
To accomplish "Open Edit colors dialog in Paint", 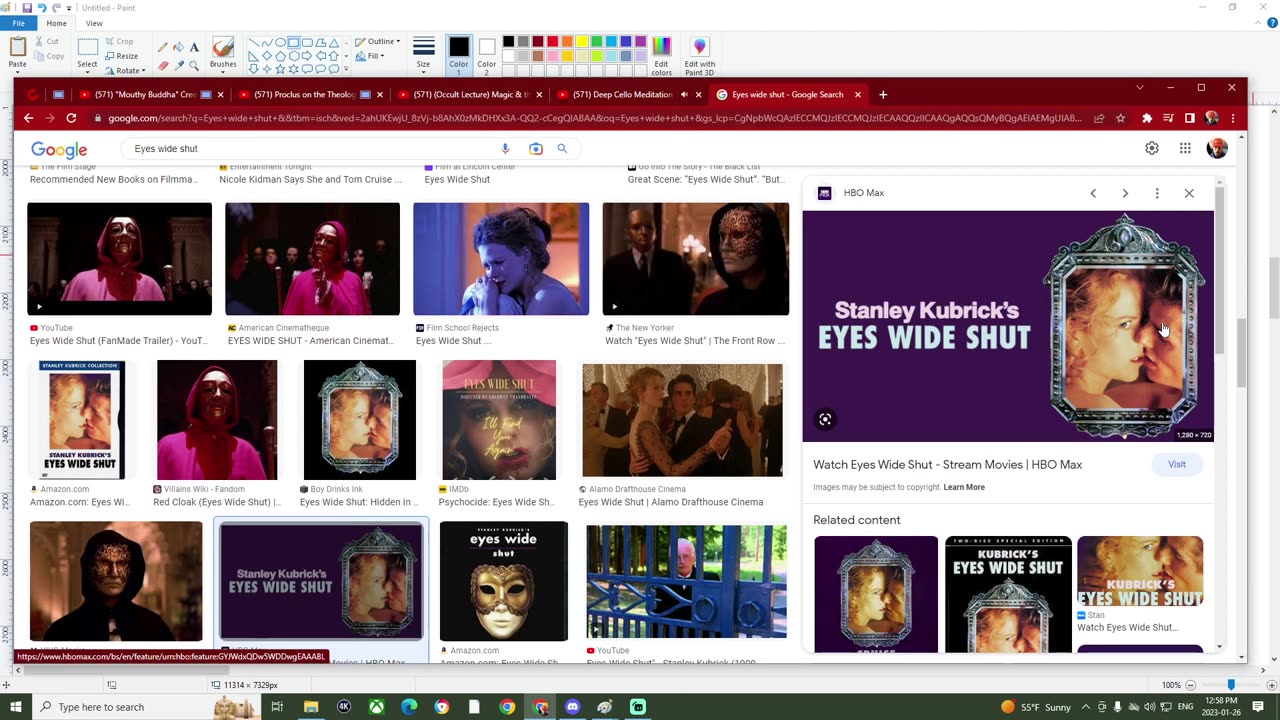I will pyautogui.click(x=661, y=55).
